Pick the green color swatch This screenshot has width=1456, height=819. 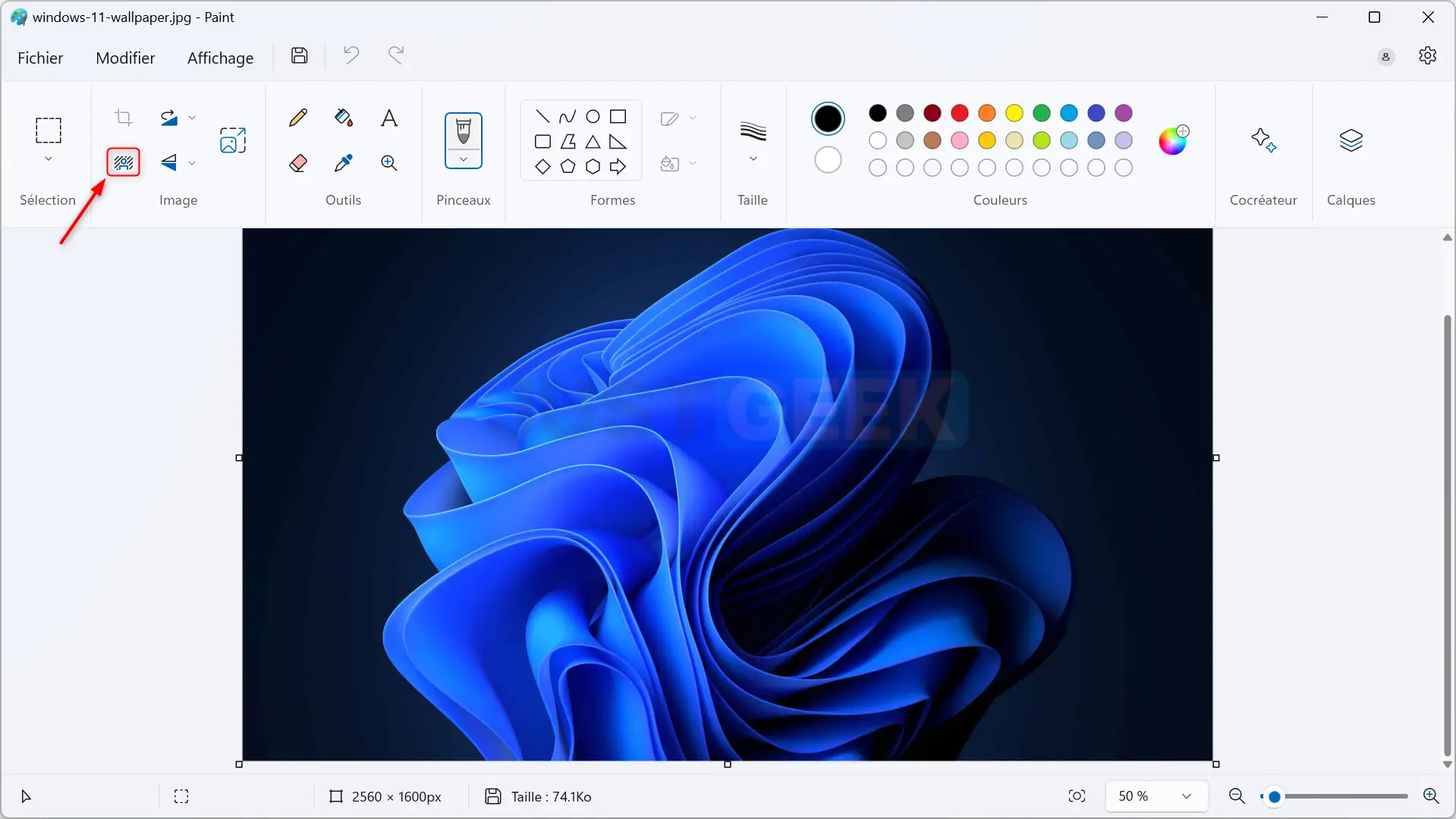[x=1042, y=113]
